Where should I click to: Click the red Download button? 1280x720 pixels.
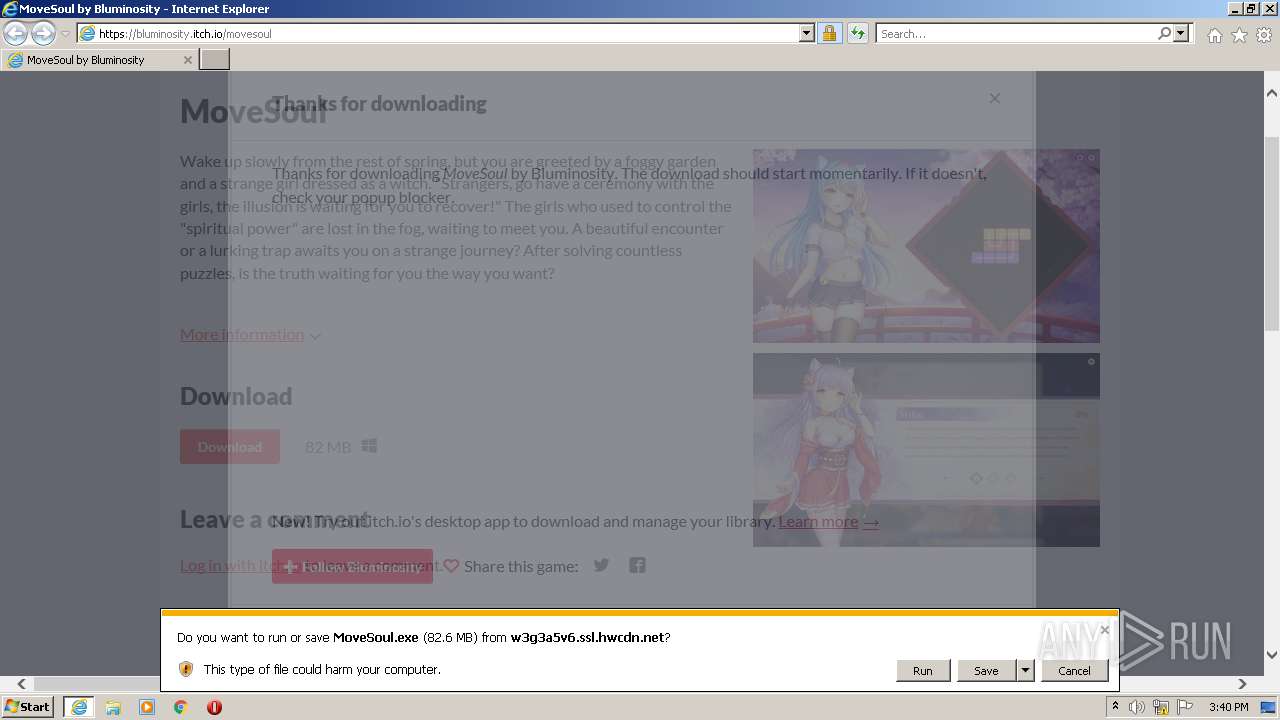click(230, 446)
